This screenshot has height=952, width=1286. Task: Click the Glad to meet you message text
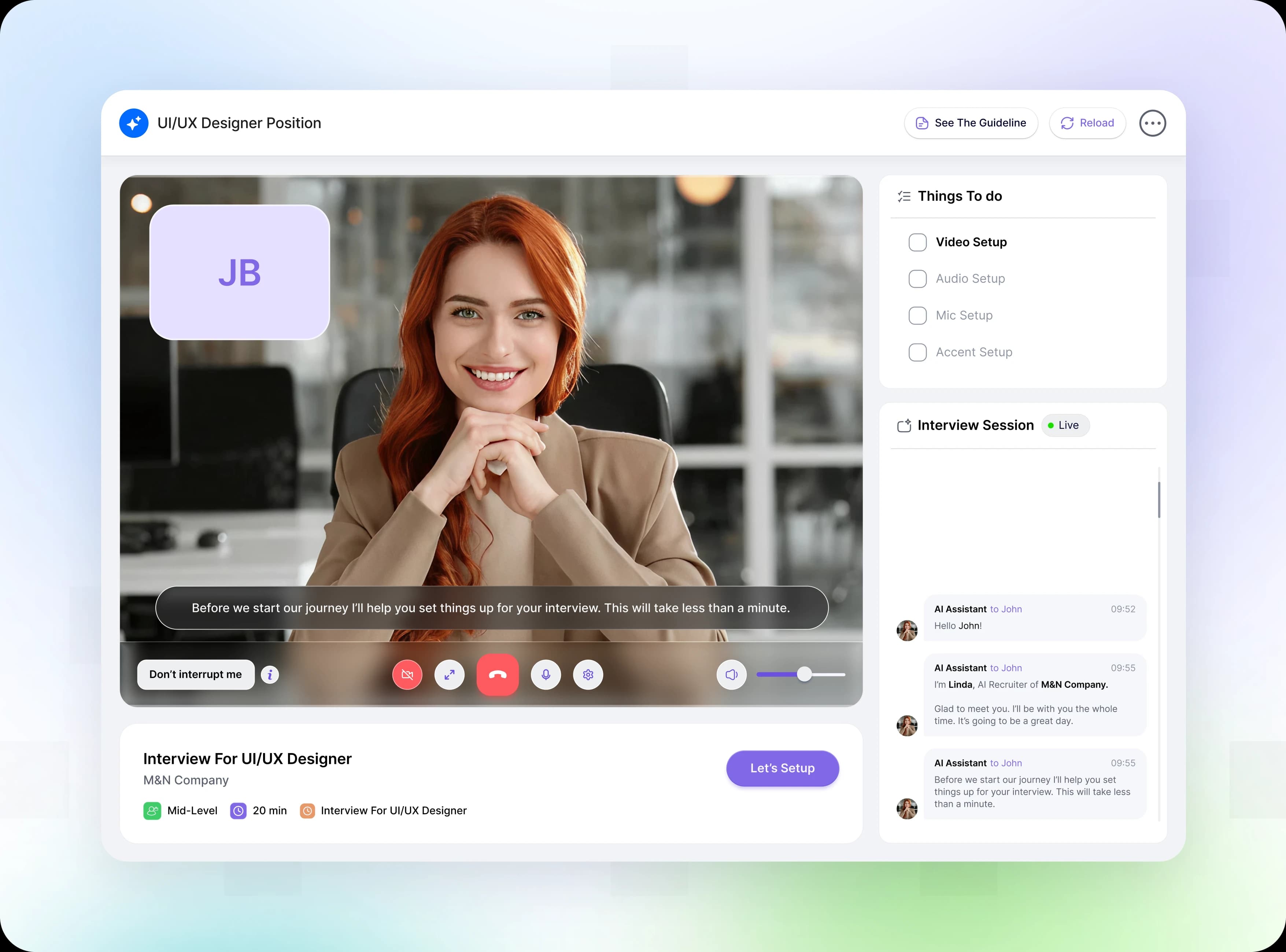(x=1026, y=715)
